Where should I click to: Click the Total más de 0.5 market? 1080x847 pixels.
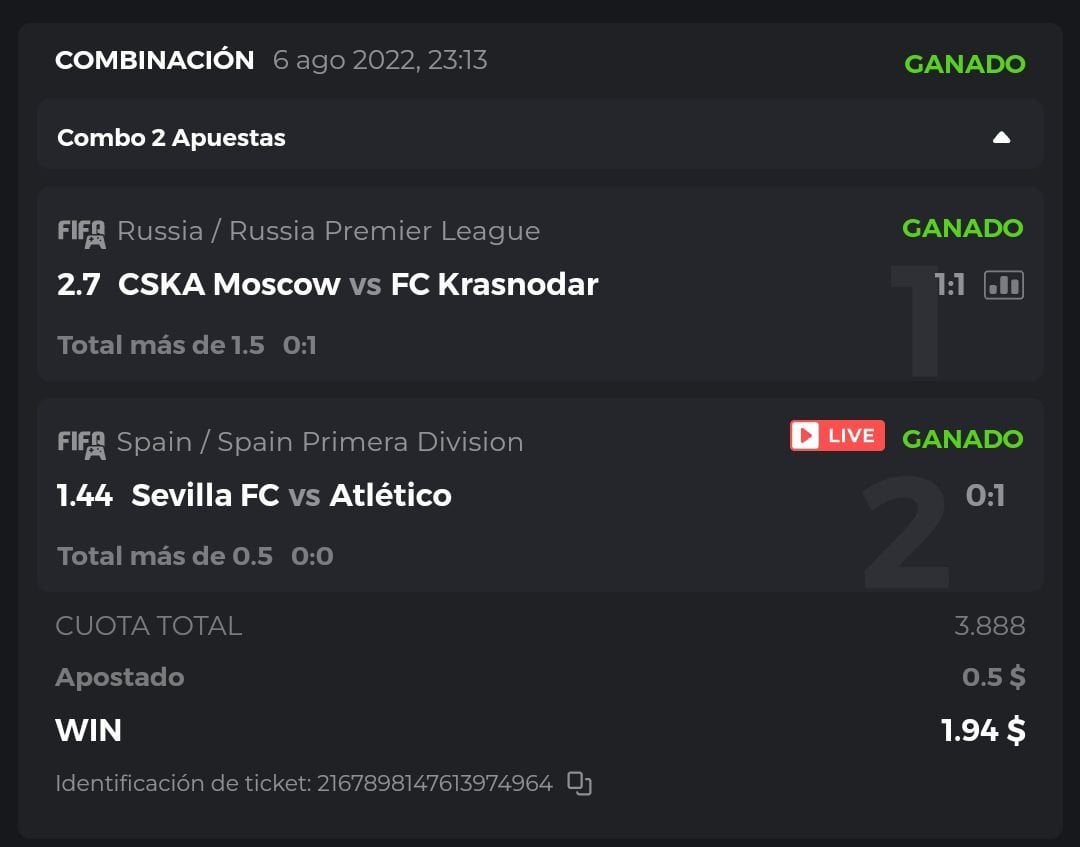coord(165,557)
